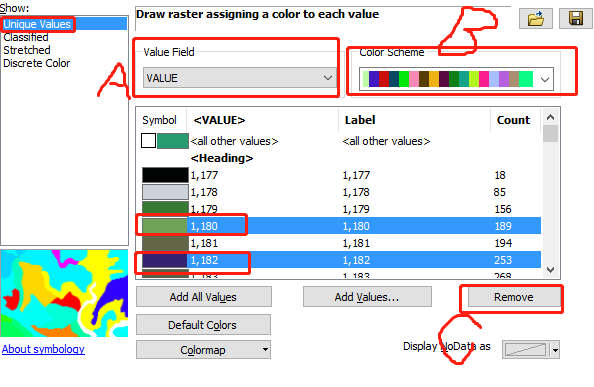Click label cell 1,180
The width and height of the screenshot is (594, 387).
356,226
